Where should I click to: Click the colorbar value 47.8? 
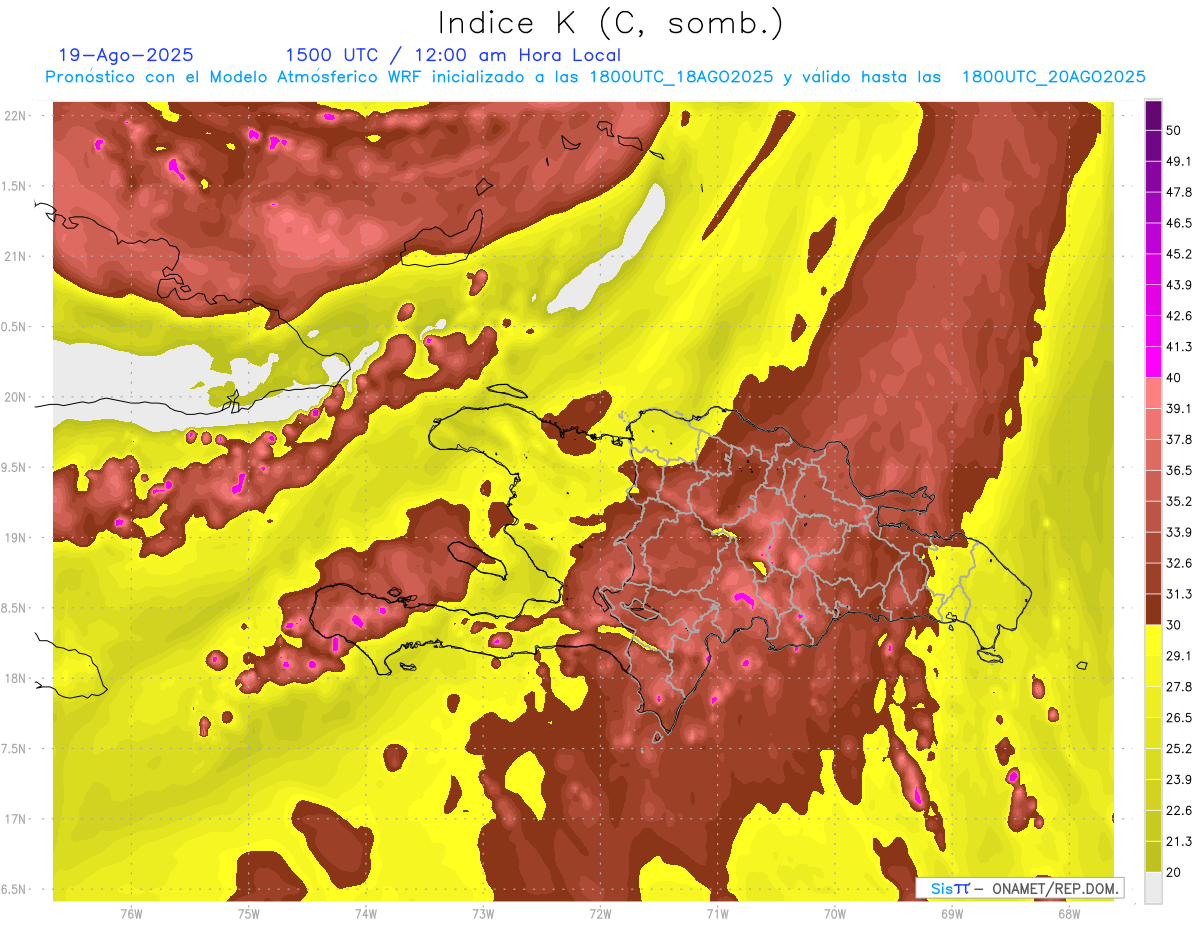click(x=1179, y=192)
